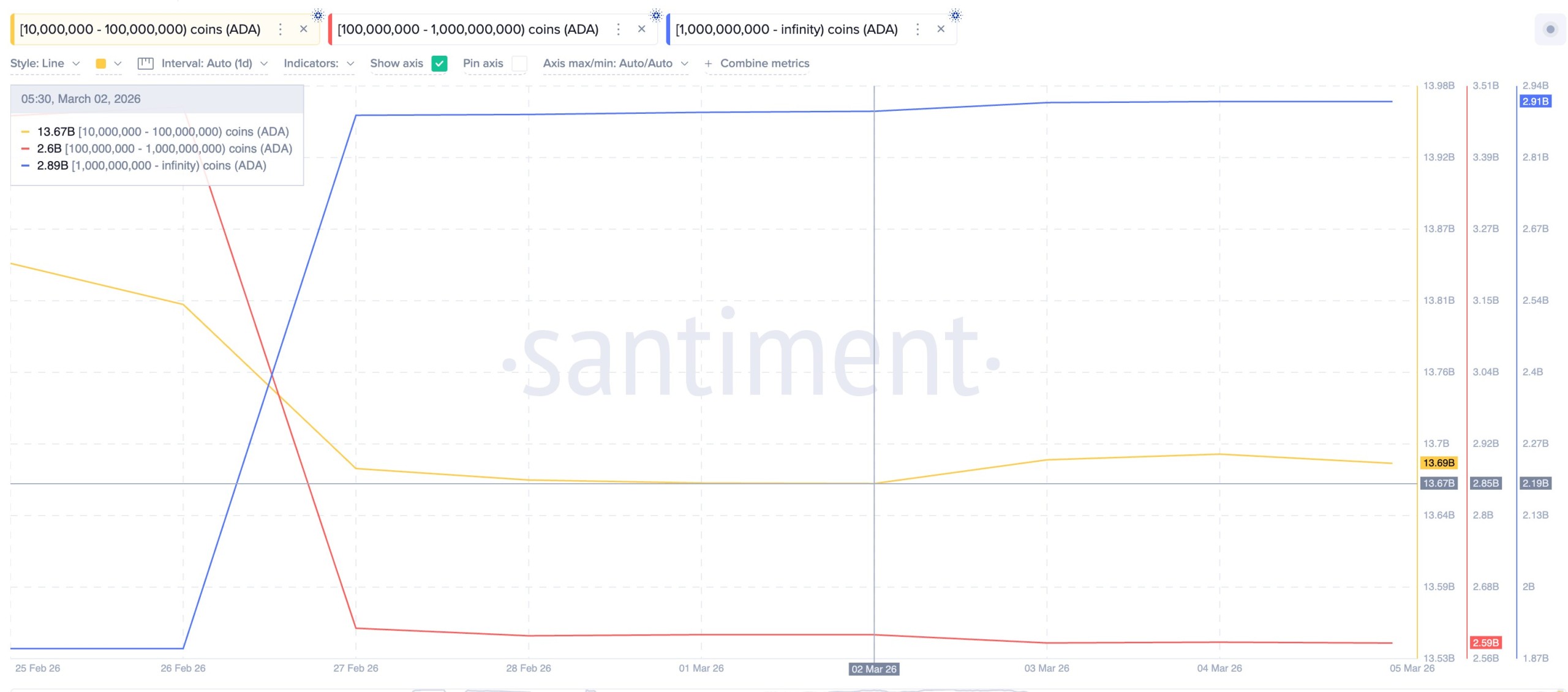
Task: Open the Style: Line dropdown
Action: tap(45, 64)
